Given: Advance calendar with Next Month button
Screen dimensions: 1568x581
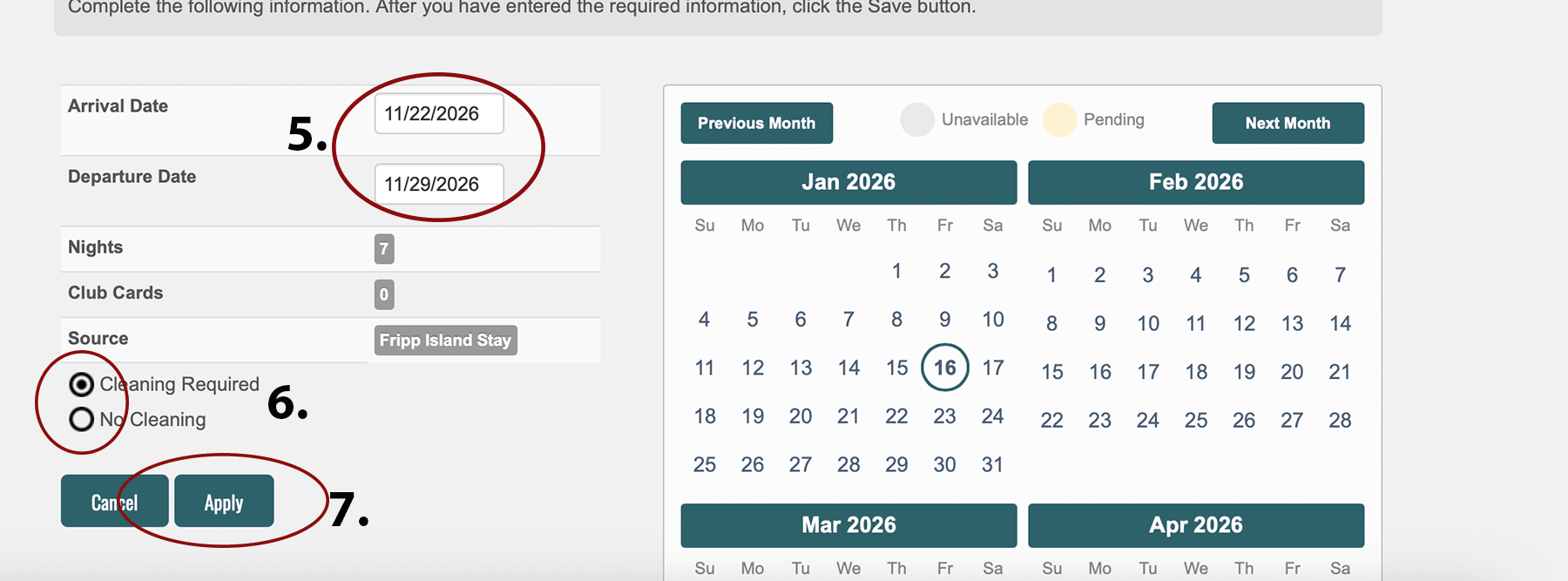Looking at the screenshot, I should [x=1288, y=123].
